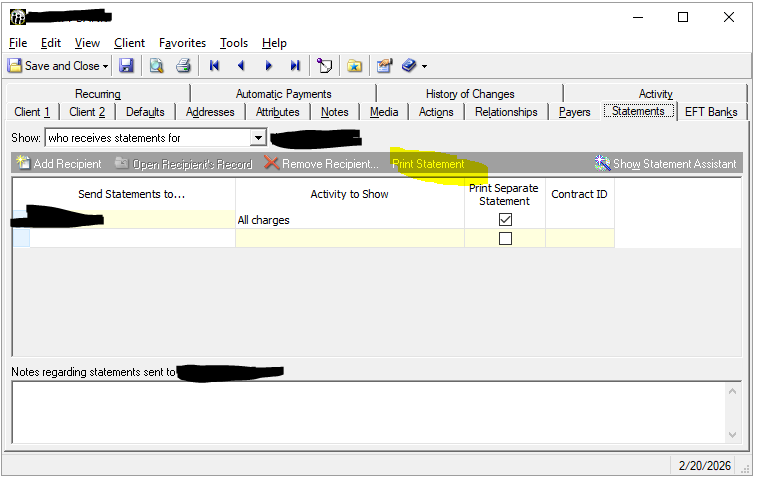The image size is (759, 483).
Task: Click the empty recipient cell in second row
Action: point(132,239)
